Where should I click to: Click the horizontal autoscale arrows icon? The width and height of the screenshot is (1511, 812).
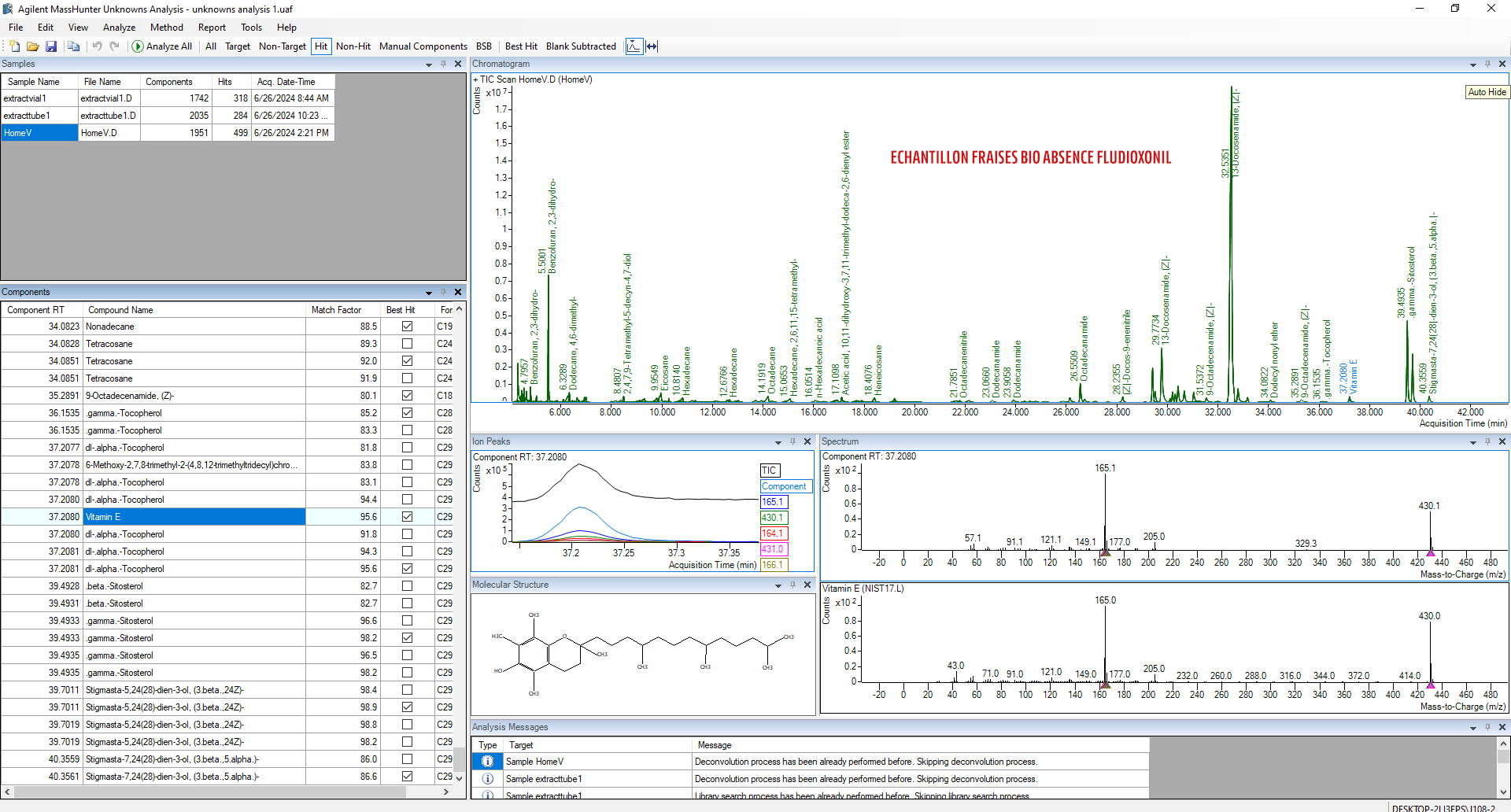pyautogui.click(x=652, y=46)
